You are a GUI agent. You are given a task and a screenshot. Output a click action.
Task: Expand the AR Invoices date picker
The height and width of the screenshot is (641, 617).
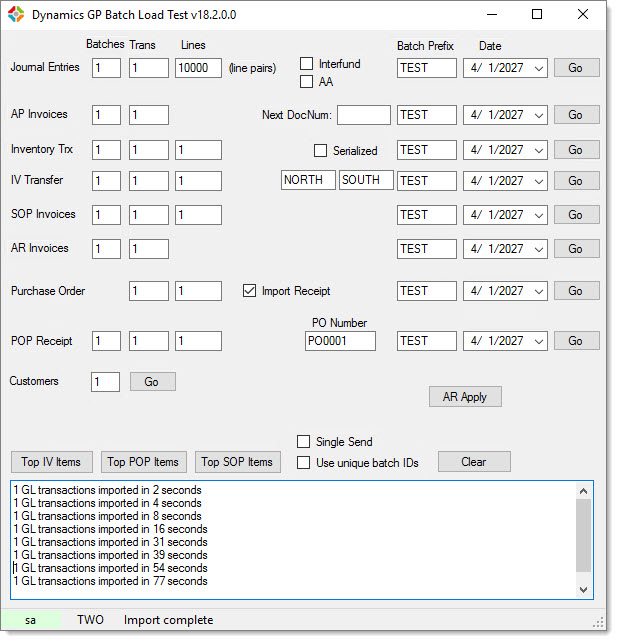[539, 249]
